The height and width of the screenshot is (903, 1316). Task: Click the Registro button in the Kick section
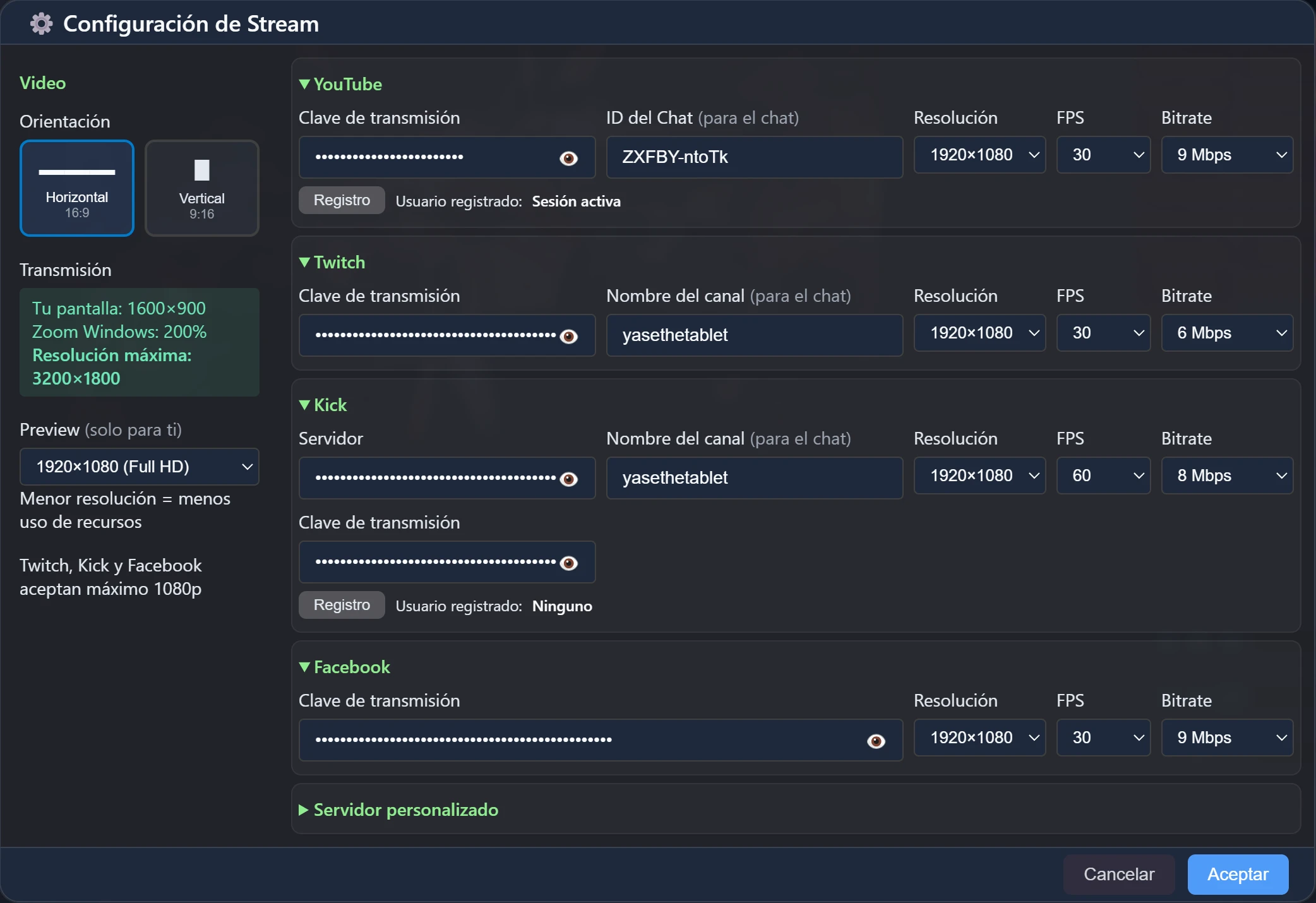341,604
